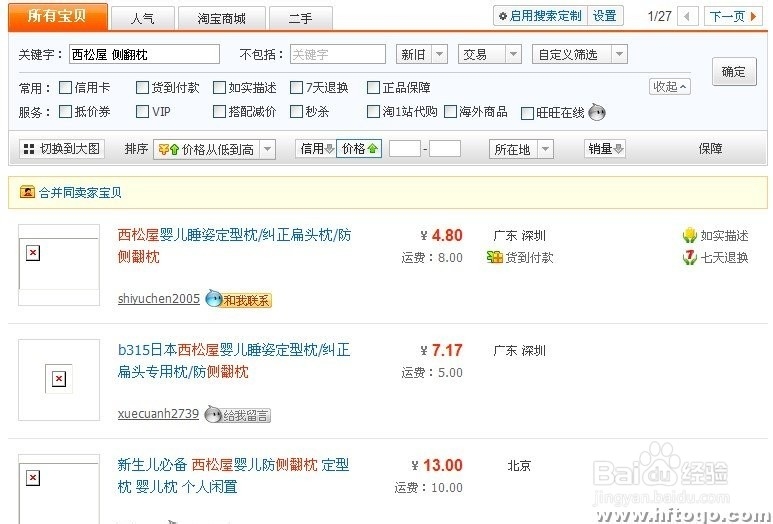
Task: Select the 二手 tab
Action: (x=301, y=18)
